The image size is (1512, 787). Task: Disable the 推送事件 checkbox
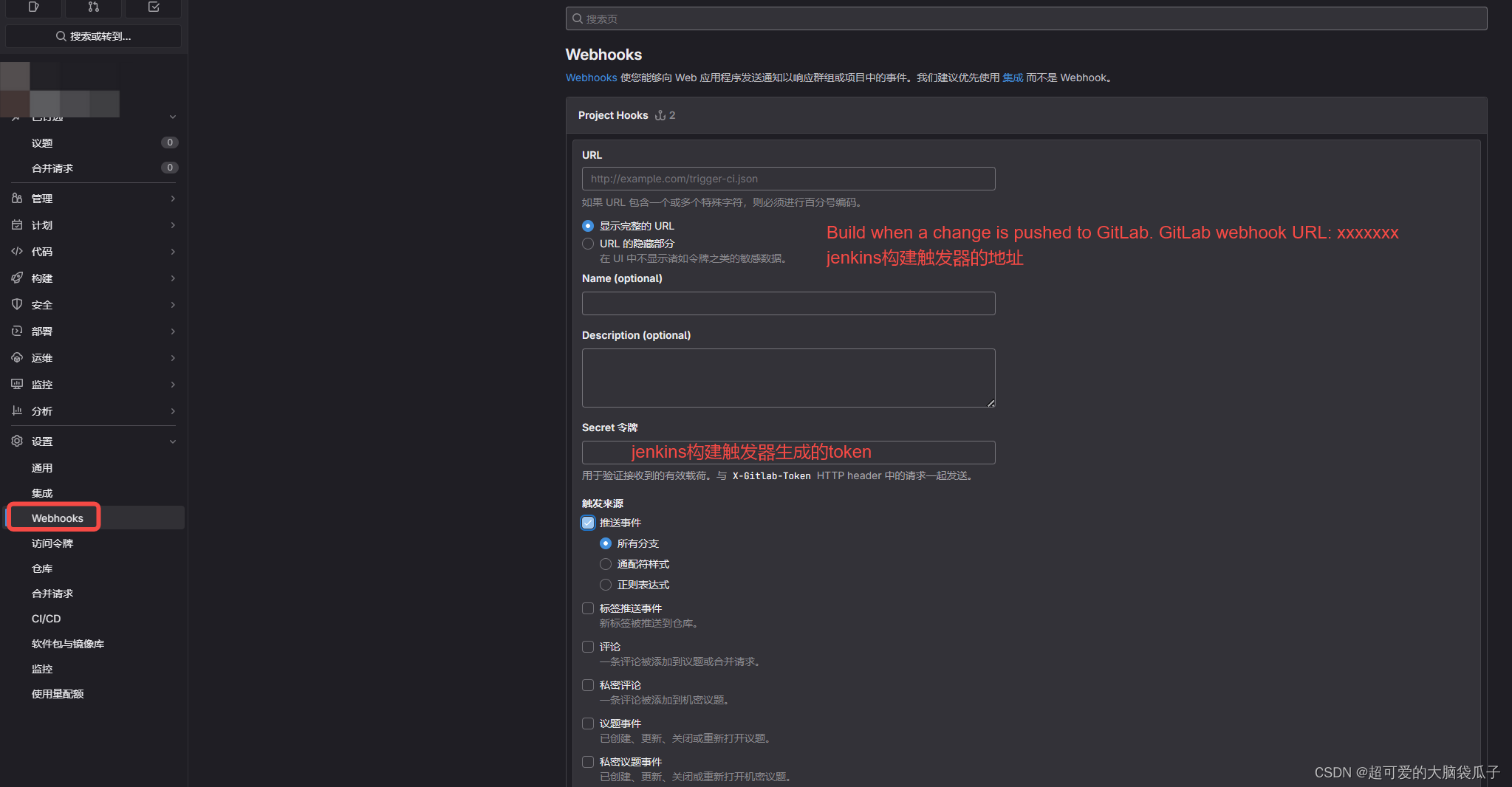(x=588, y=522)
